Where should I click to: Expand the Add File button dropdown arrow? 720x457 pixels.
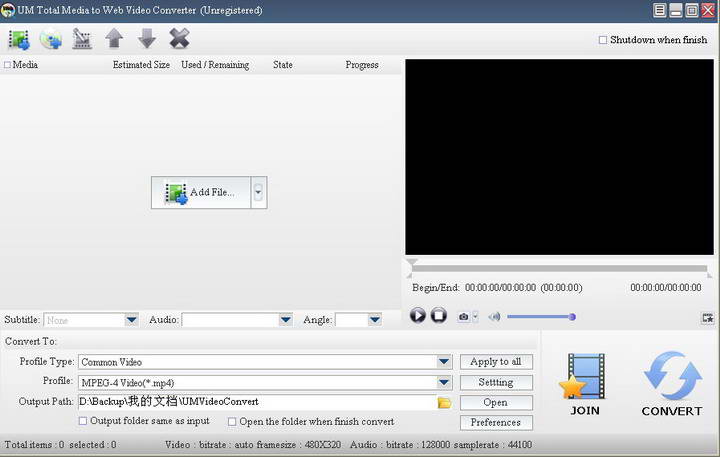(259, 192)
